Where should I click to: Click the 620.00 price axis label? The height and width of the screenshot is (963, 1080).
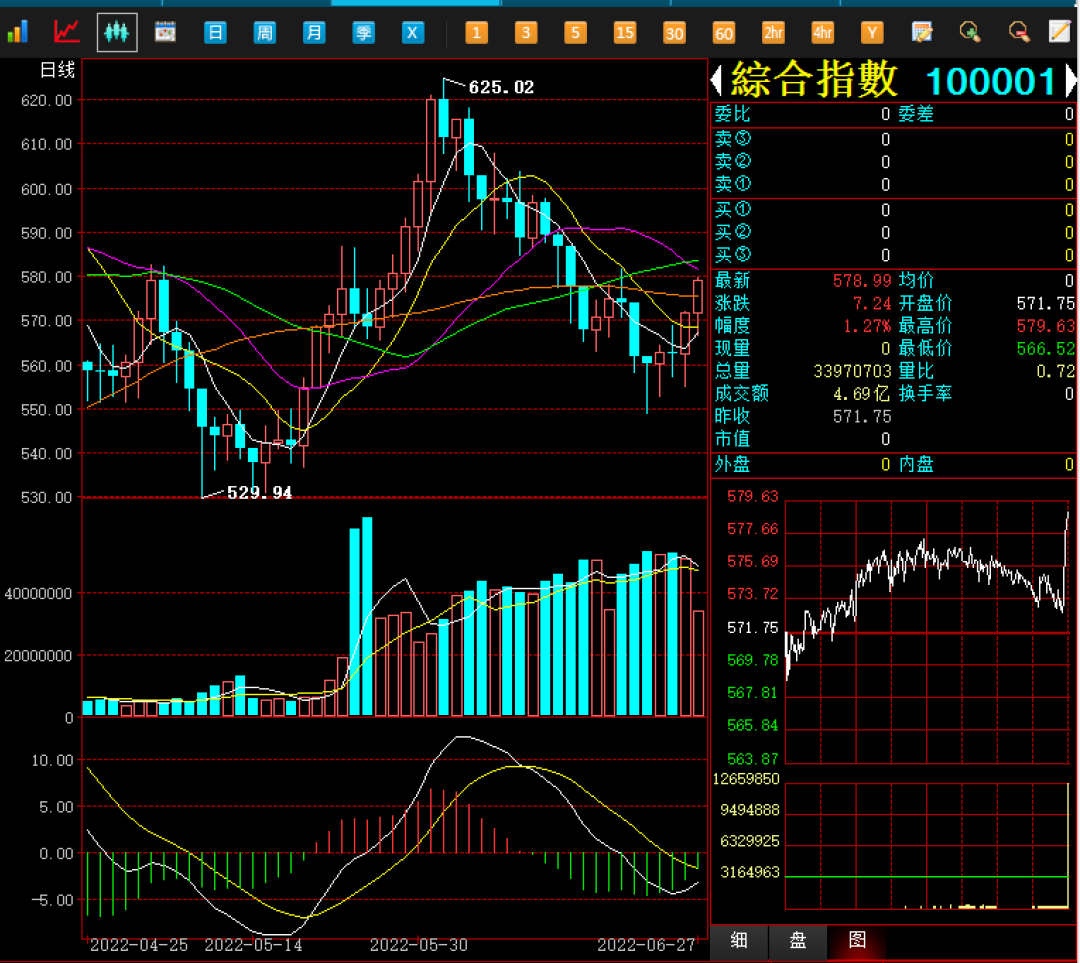click(46, 101)
